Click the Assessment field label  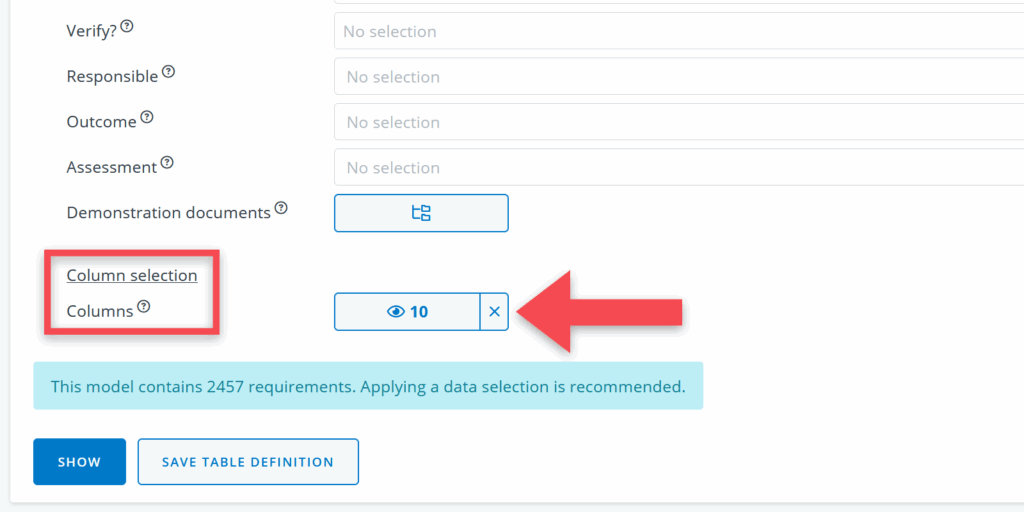click(x=112, y=168)
